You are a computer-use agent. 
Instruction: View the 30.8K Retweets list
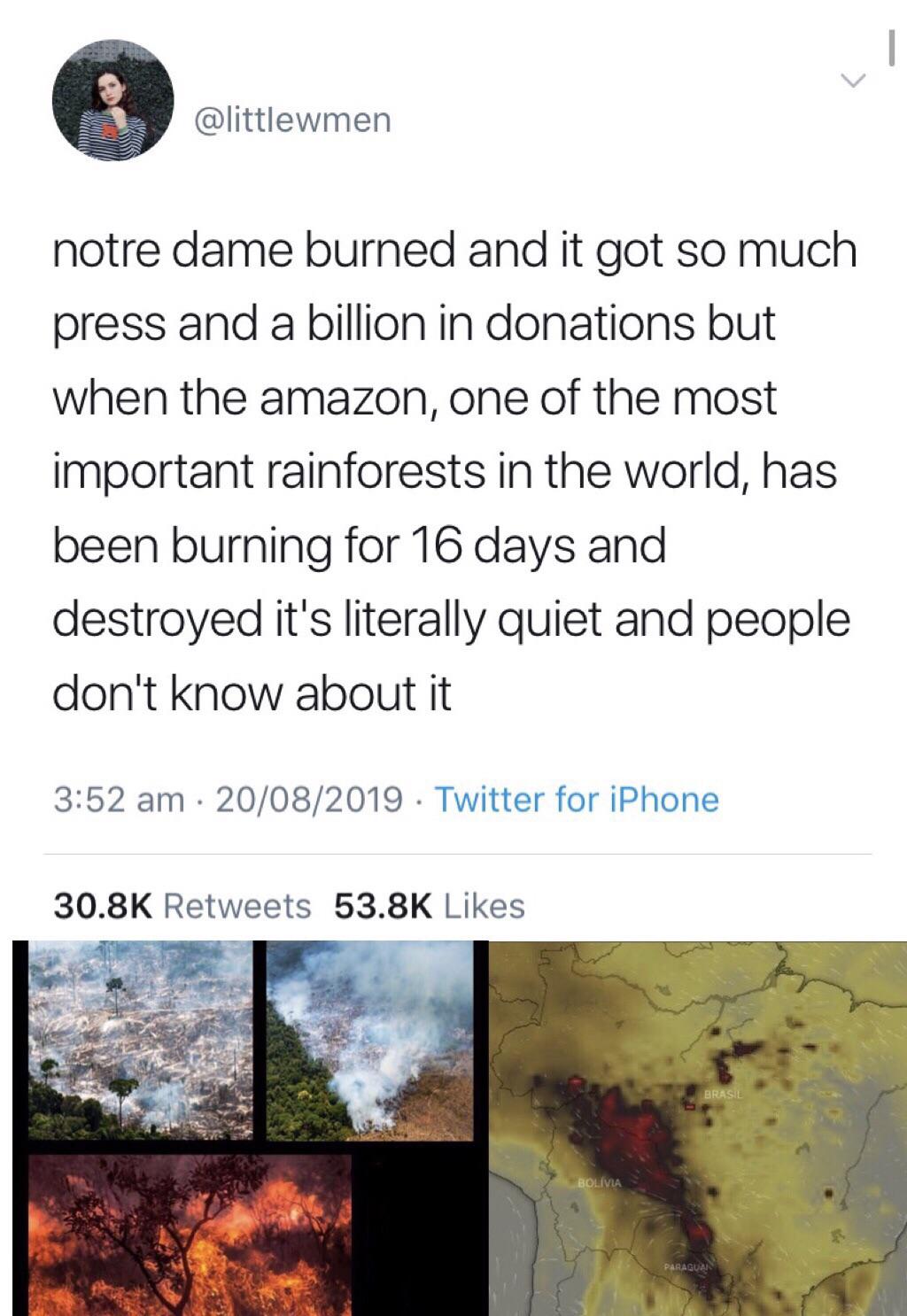point(182,905)
